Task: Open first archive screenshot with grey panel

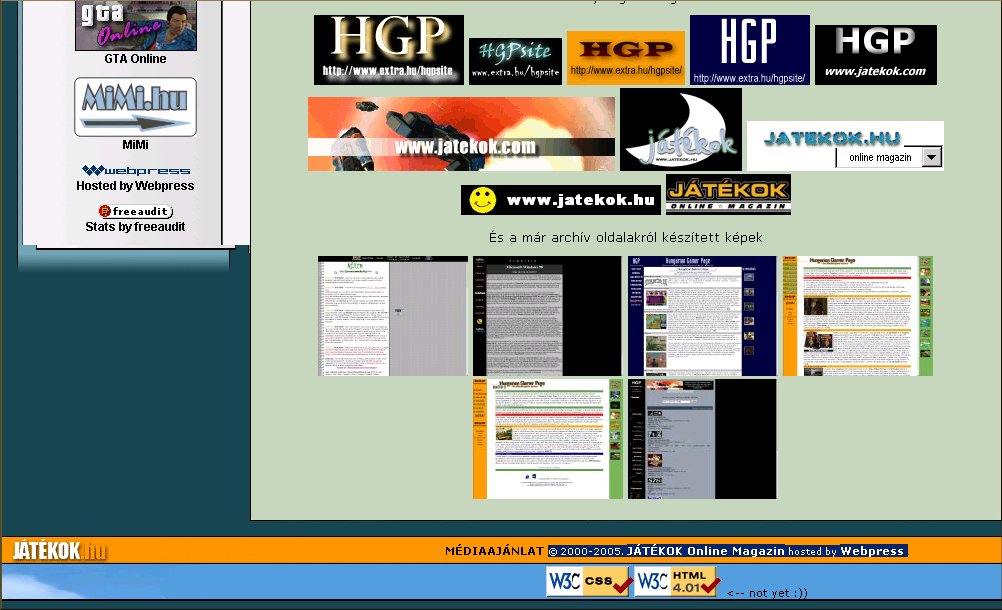Action: pyautogui.click(x=393, y=316)
